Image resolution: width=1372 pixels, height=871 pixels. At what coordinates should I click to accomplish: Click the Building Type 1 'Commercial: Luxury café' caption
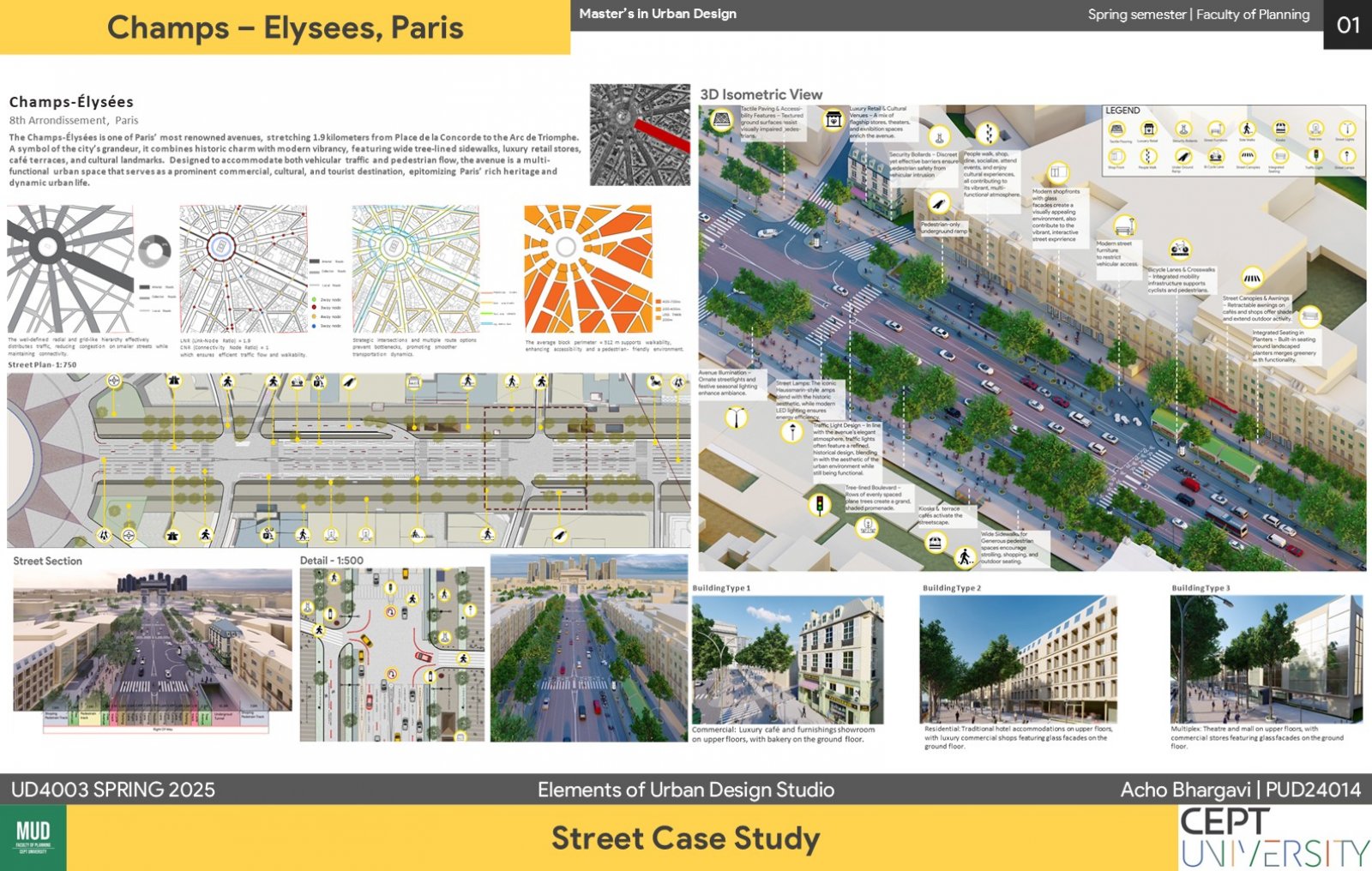784,735
